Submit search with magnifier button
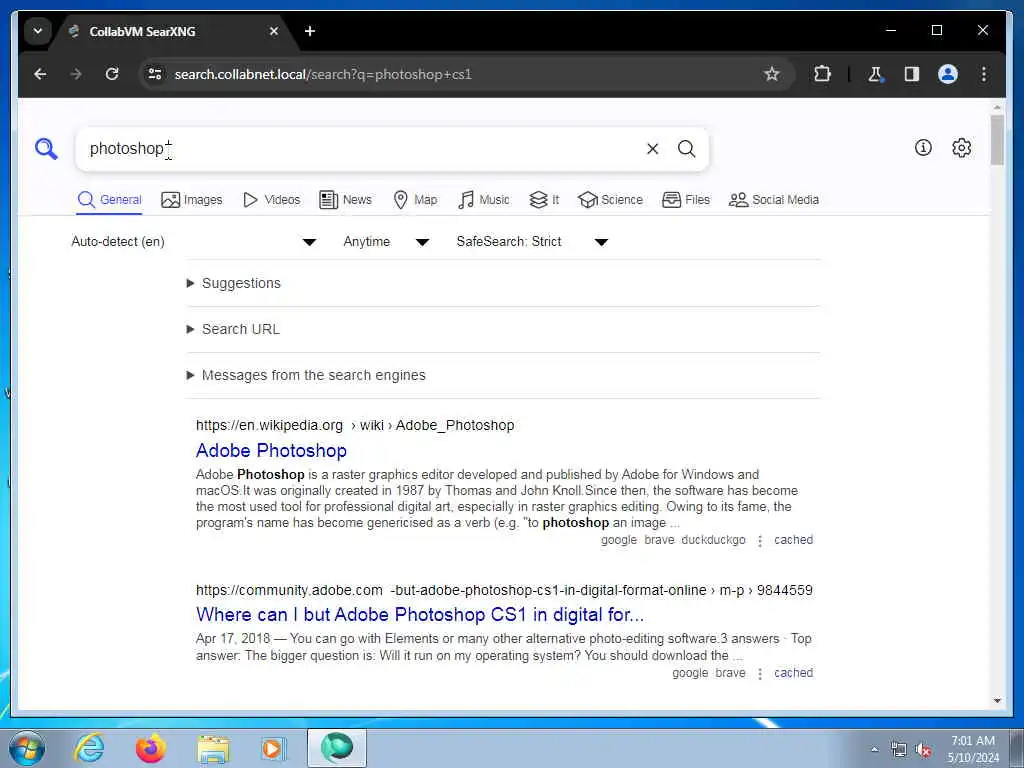Viewport: 1024px width, 768px height. coord(686,149)
